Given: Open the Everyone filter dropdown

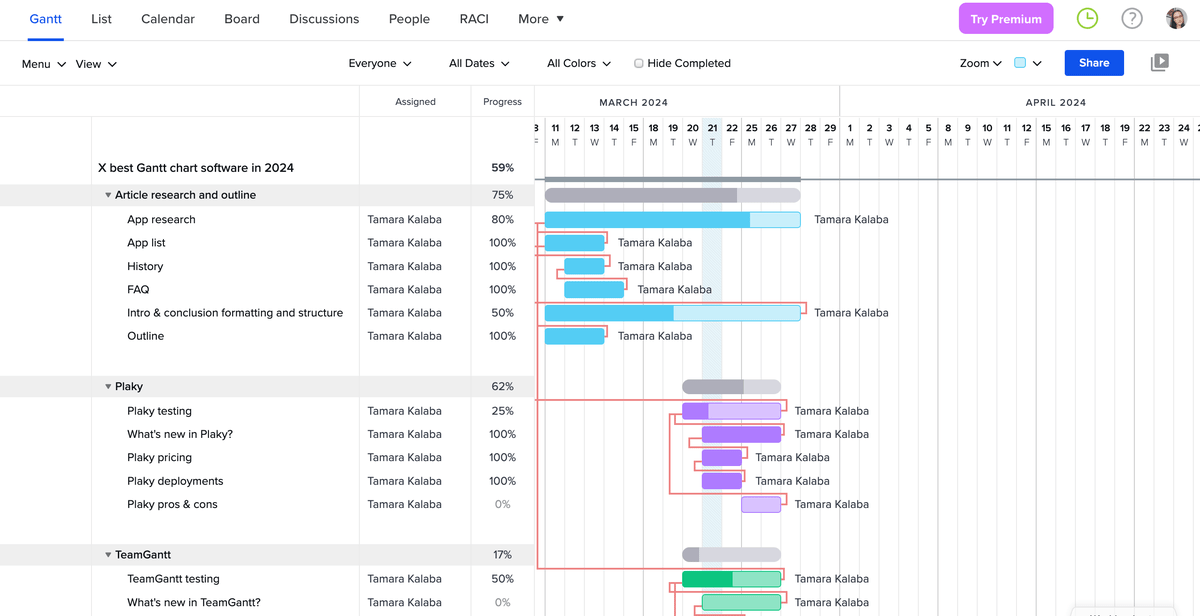Looking at the screenshot, I should pyautogui.click(x=379, y=63).
